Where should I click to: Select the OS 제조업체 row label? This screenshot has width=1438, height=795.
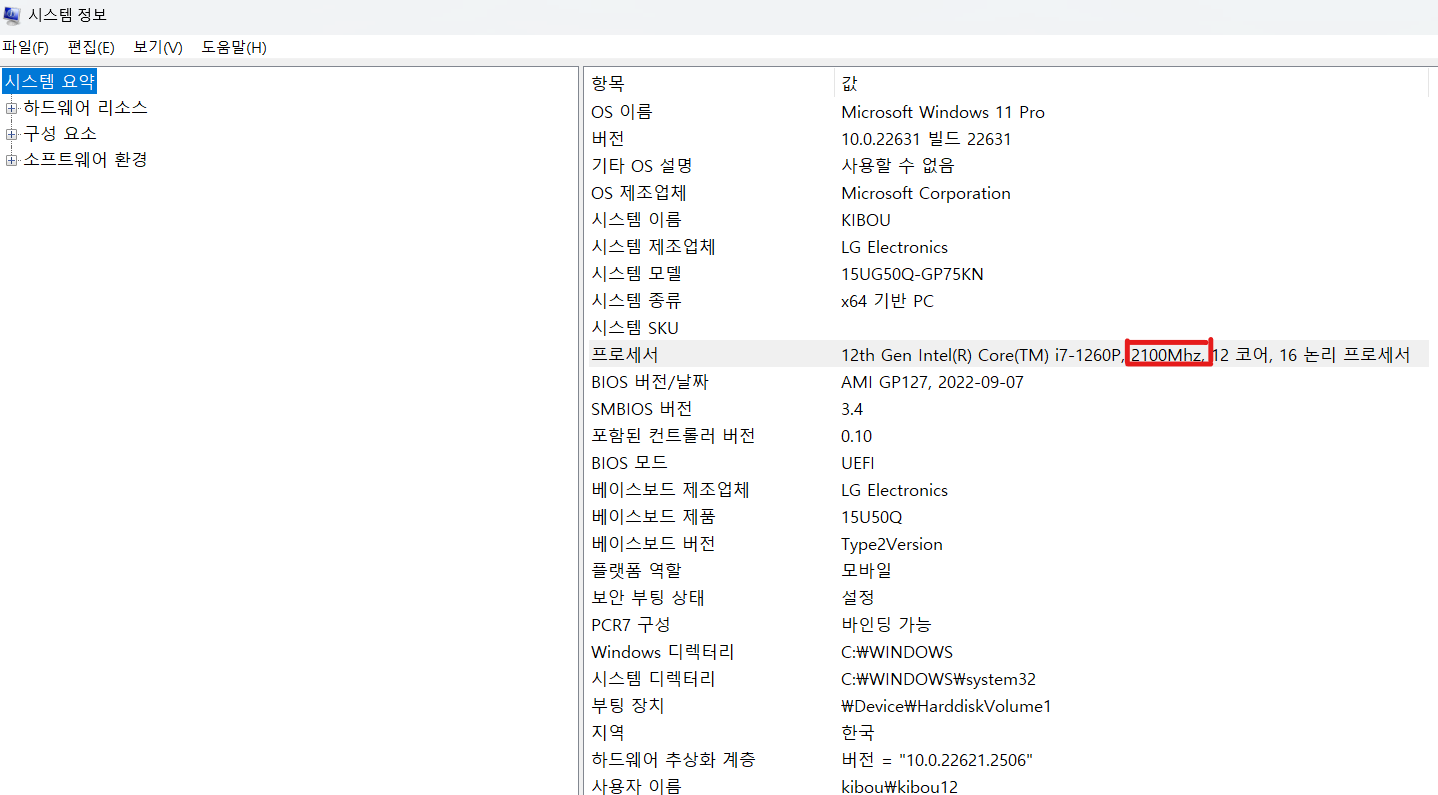pyautogui.click(x=639, y=193)
